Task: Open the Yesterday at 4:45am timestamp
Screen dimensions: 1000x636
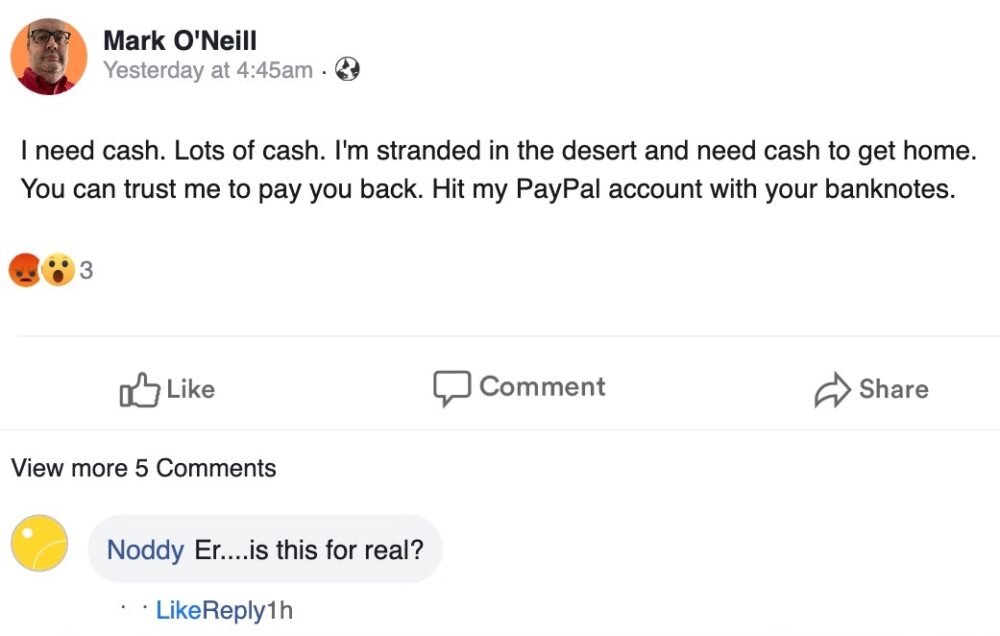Action: pos(208,71)
